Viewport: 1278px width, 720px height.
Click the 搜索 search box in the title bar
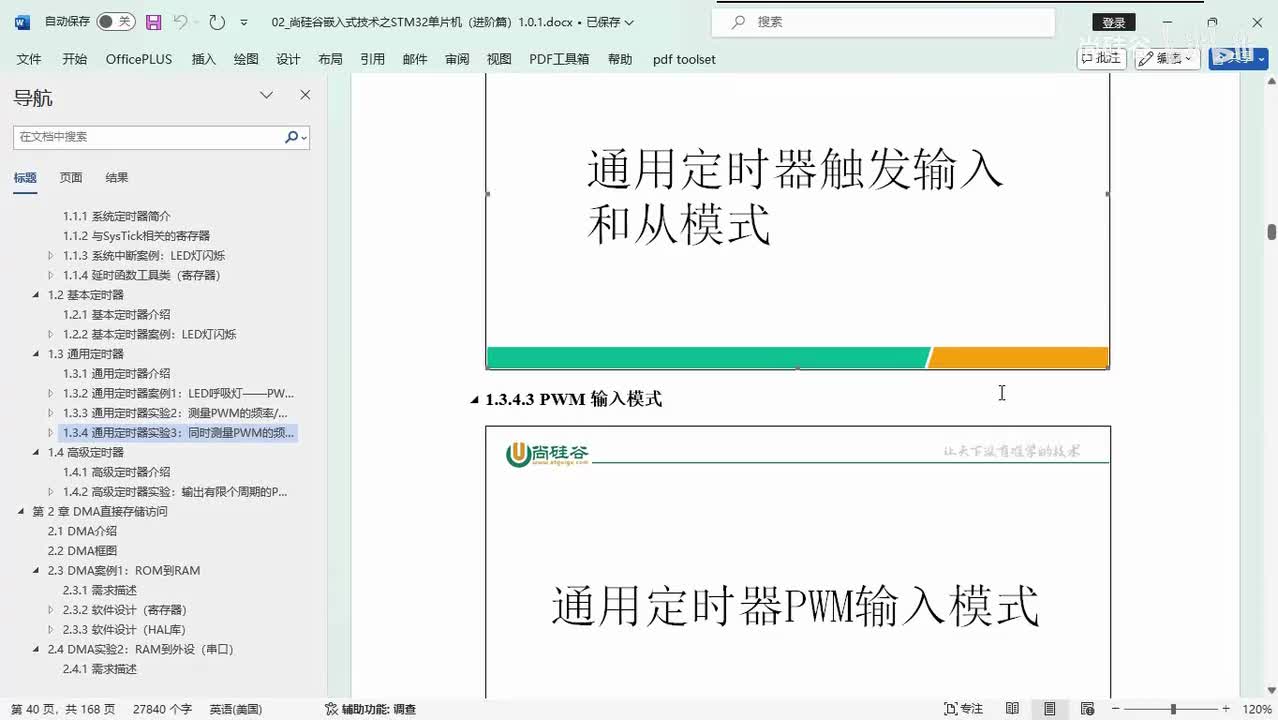(x=884, y=22)
